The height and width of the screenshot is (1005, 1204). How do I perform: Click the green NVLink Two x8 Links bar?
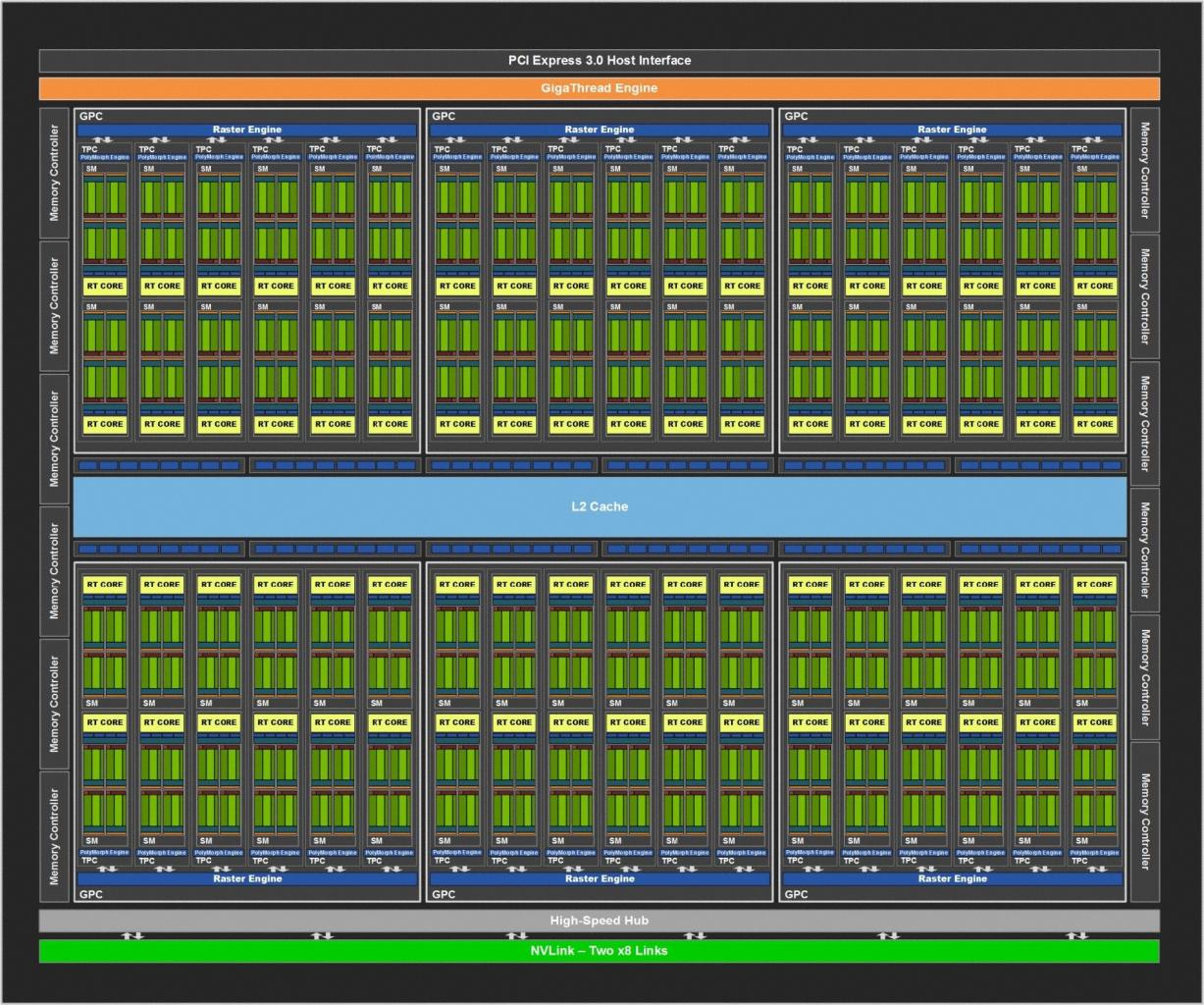click(599, 951)
